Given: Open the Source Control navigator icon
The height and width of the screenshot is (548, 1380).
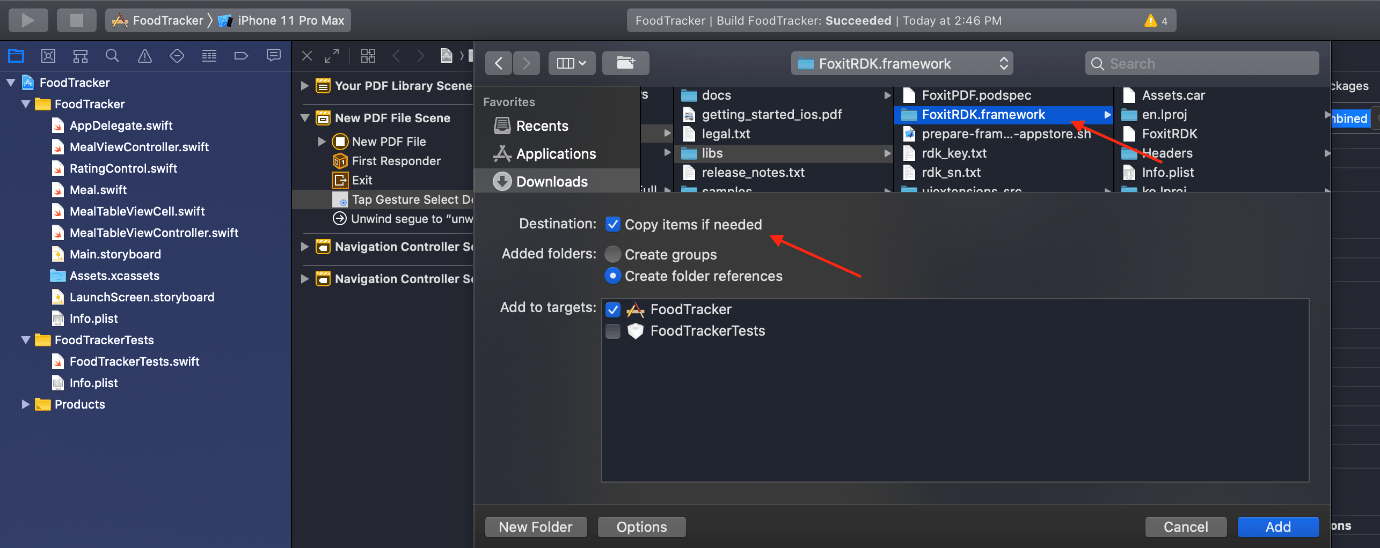Looking at the screenshot, I should (48, 56).
